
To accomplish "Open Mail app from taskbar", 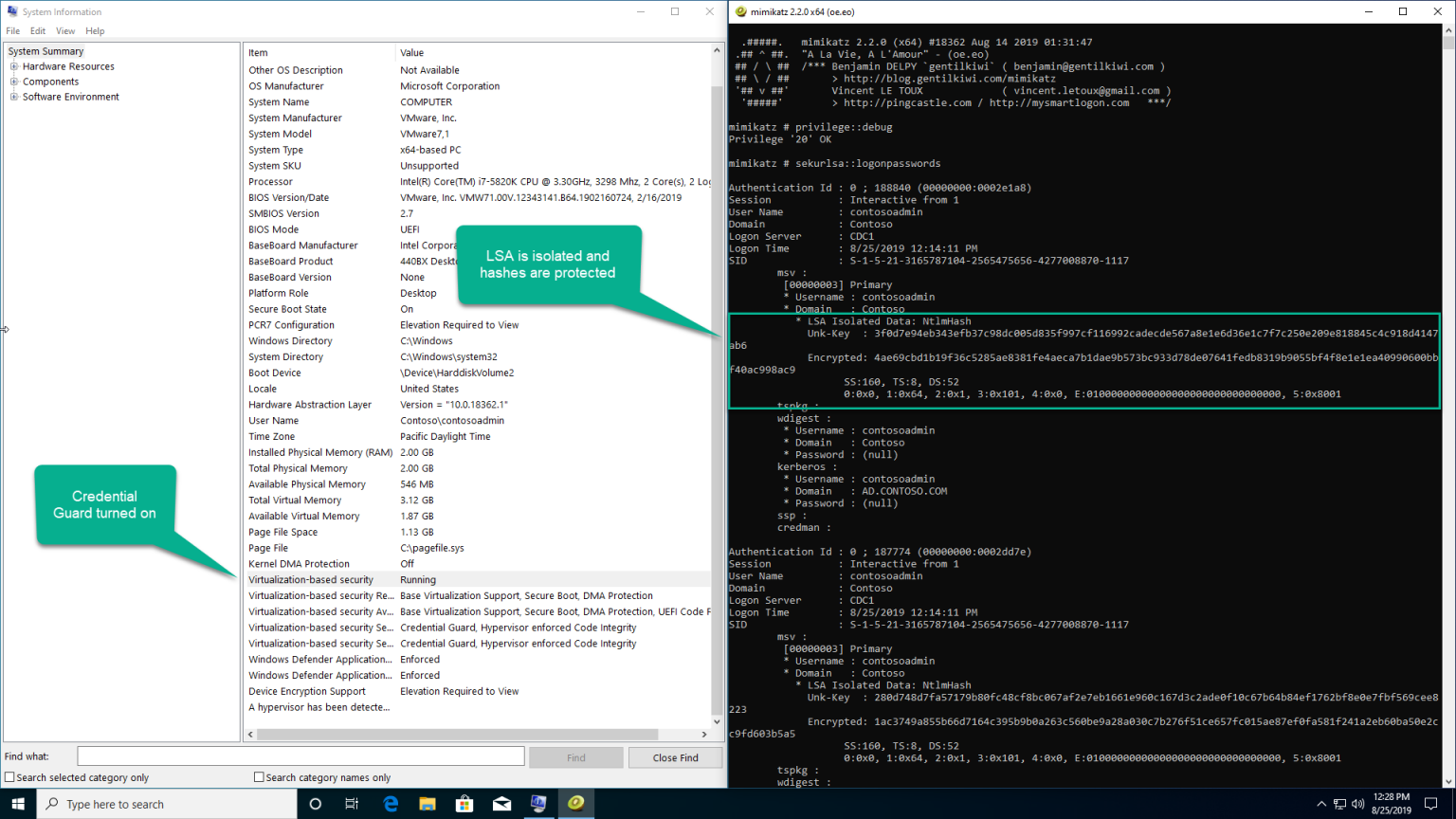I will pos(501,804).
